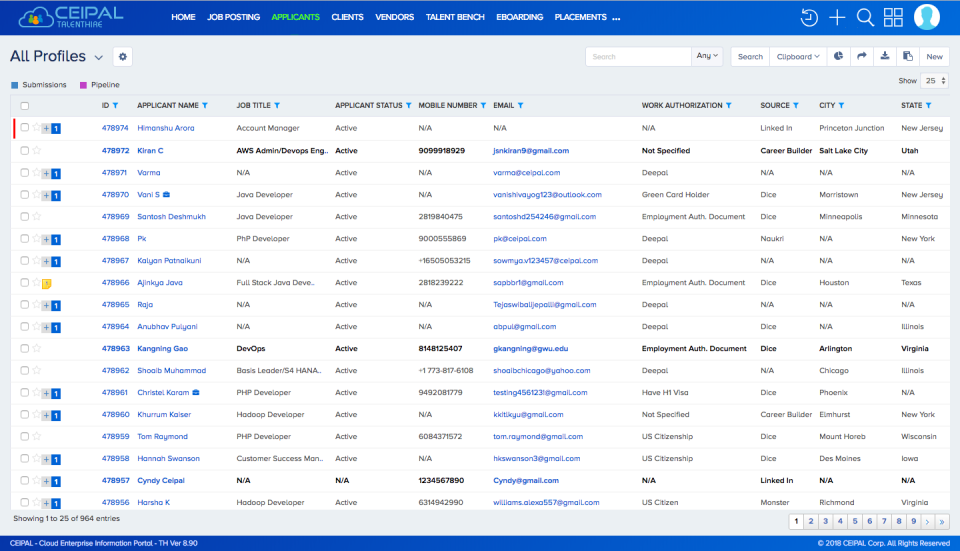Change the Show 25 entries selector

click(936, 81)
